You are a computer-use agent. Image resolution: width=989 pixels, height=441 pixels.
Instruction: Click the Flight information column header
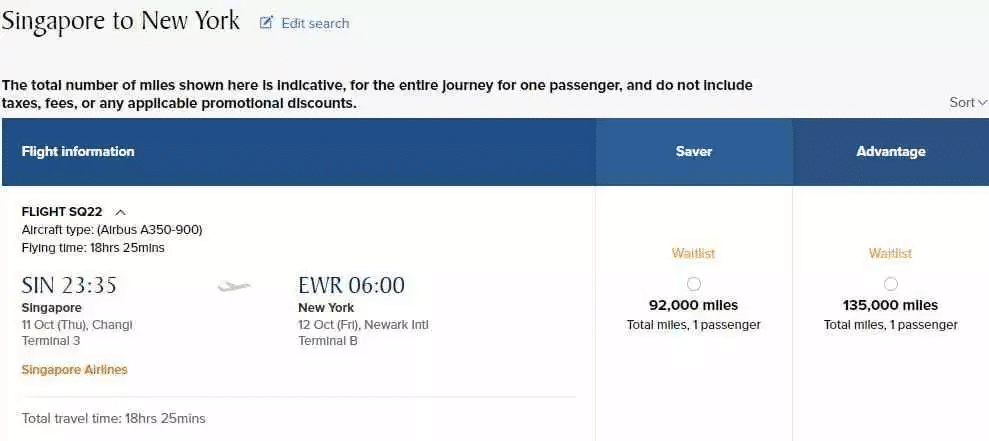(78, 152)
